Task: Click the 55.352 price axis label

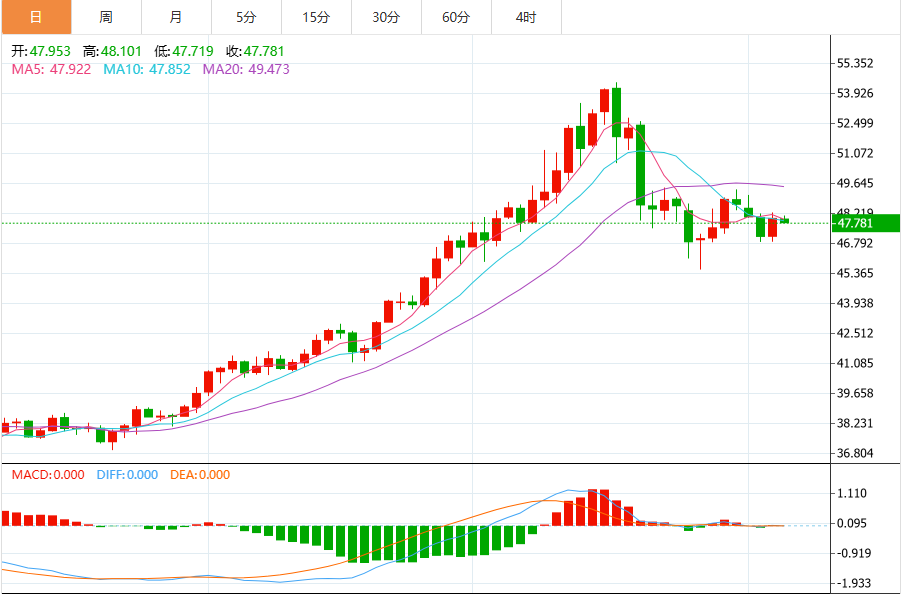Action: 854,63
